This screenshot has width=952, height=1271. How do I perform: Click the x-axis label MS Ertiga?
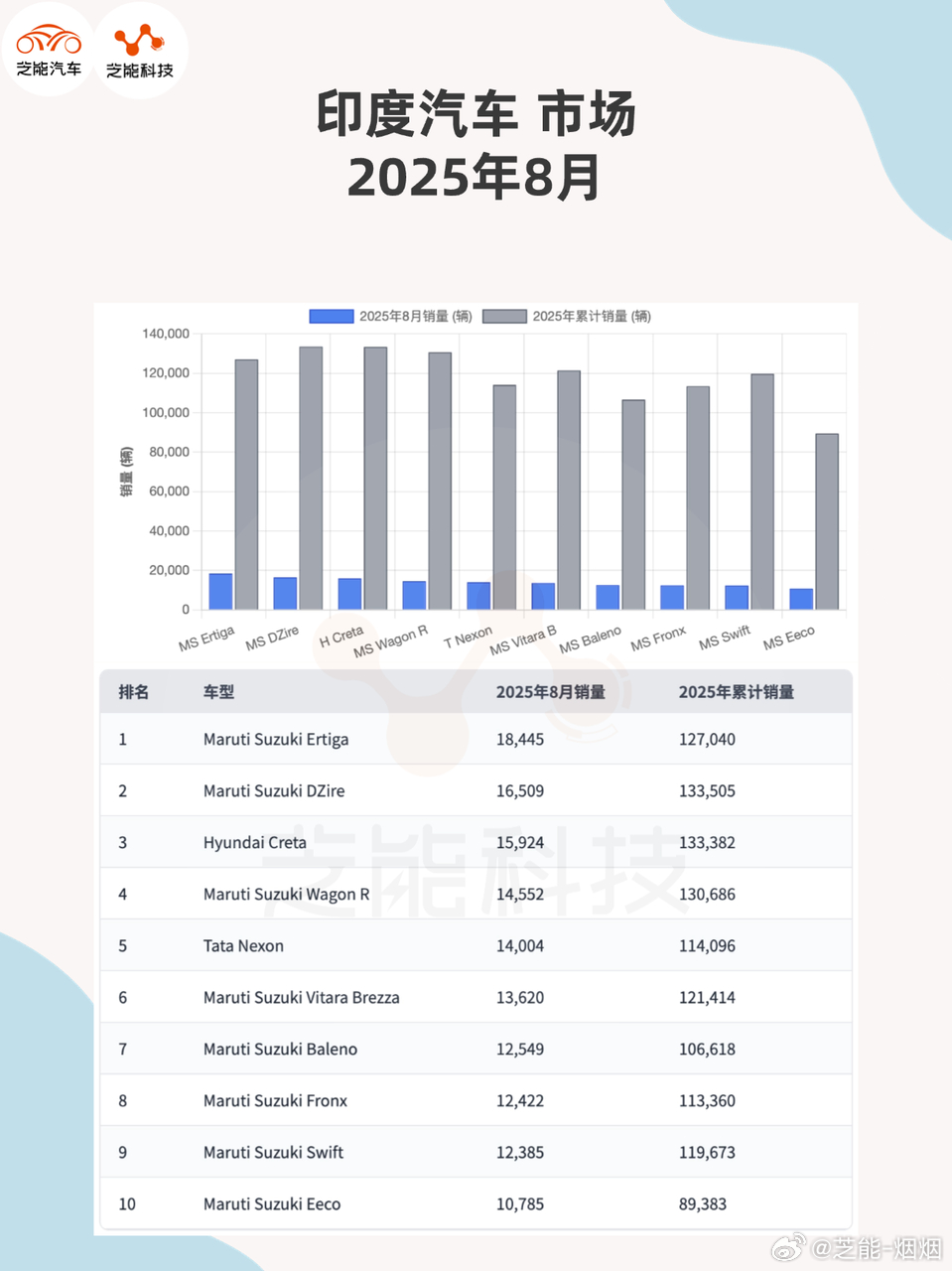point(206,637)
